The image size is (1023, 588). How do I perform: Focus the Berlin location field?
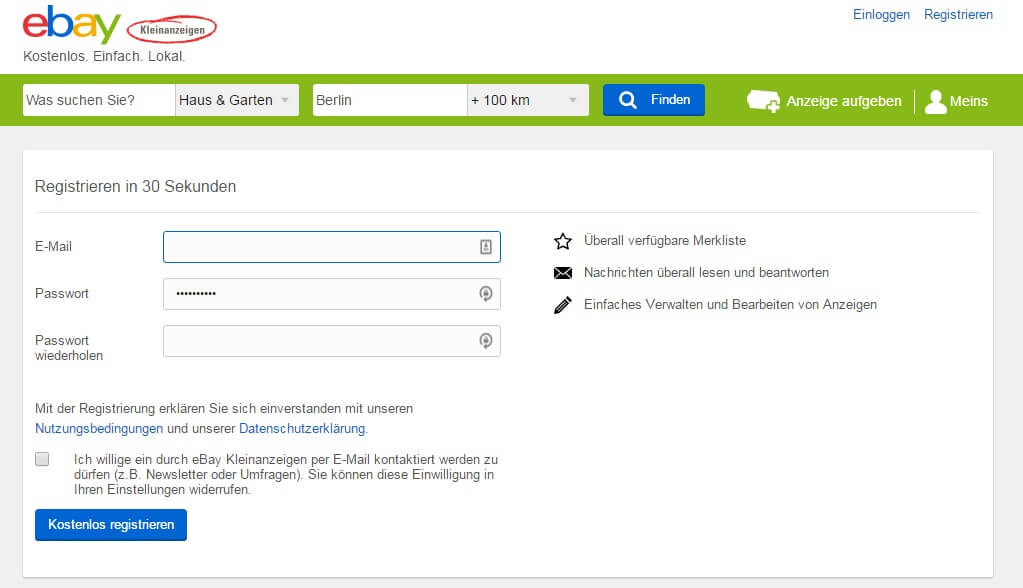tap(390, 100)
